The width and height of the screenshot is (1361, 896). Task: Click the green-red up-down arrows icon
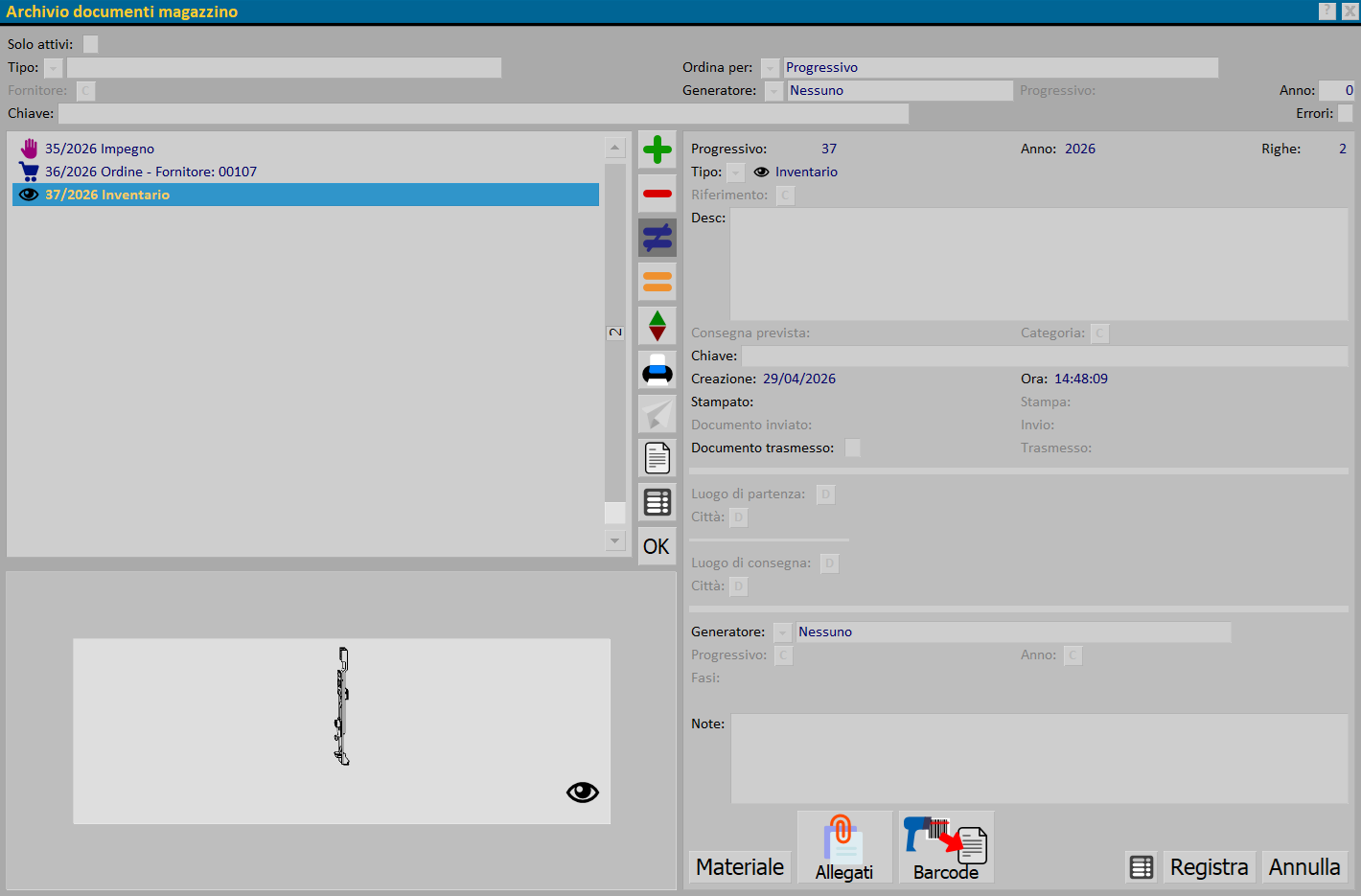click(x=657, y=326)
